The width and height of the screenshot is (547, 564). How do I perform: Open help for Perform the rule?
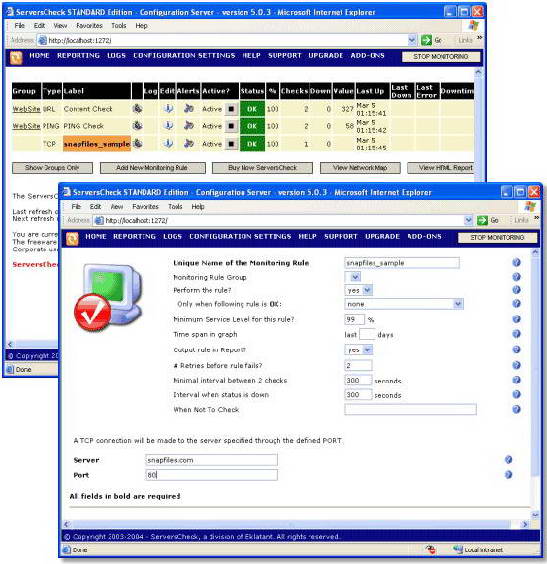click(516, 290)
